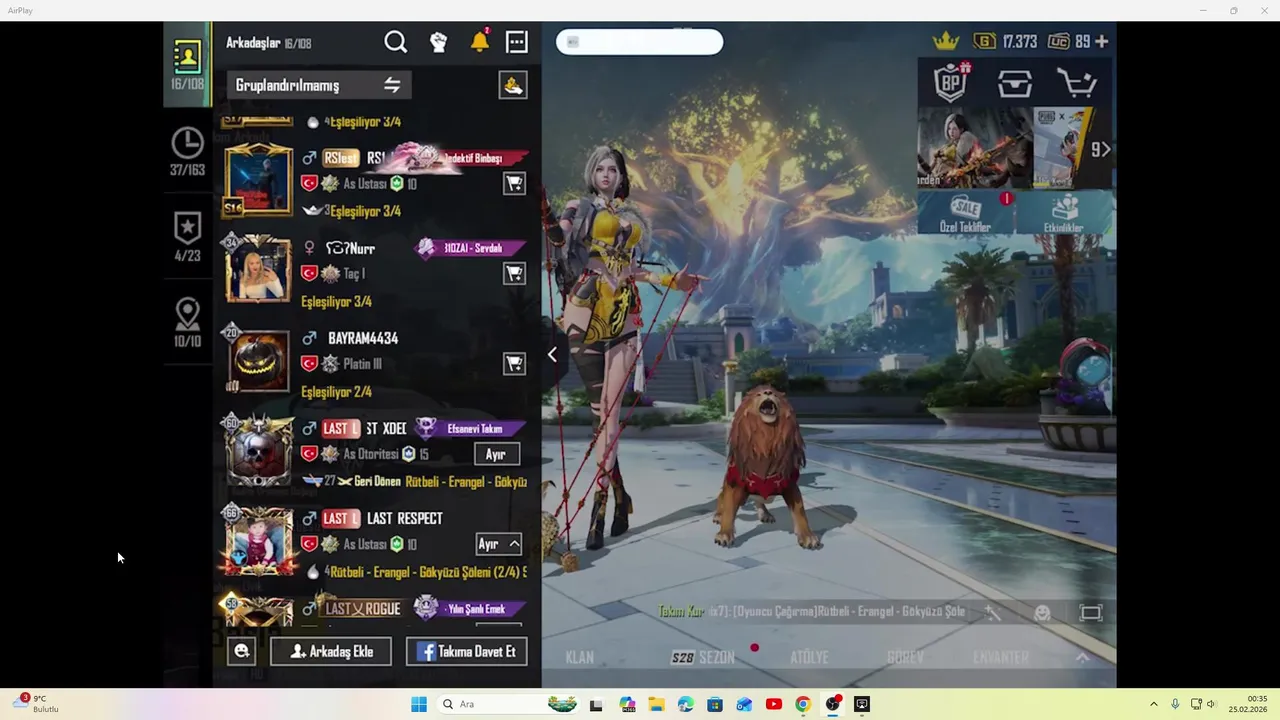The image size is (1280, 720).
Task: Open the recent players clock tab
Action: point(187,151)
